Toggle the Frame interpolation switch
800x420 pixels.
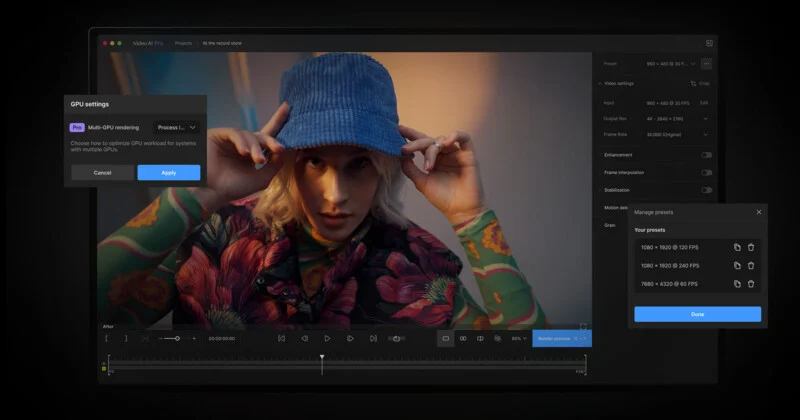tap(706, 172)
